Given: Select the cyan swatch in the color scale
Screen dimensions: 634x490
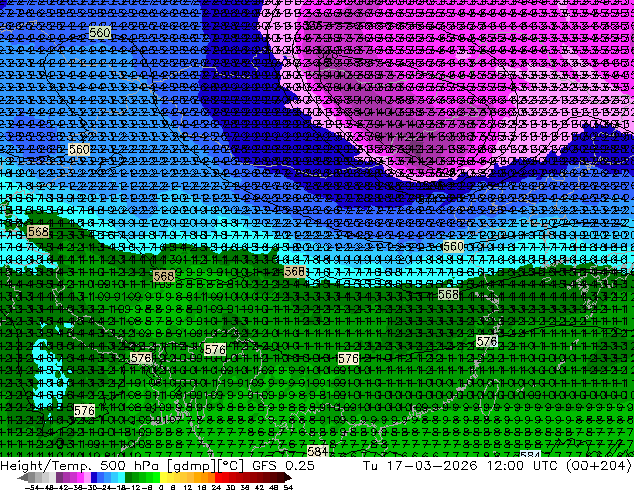Looking at the screenshot, I should 122,477.
